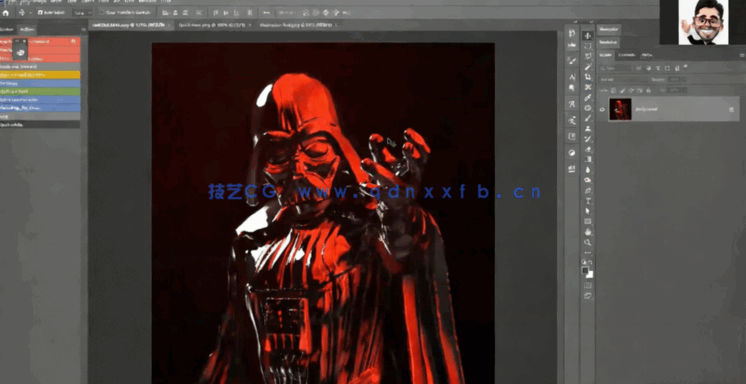746x384 pixels.
Task: Select the Gradient tool
Action: [588, 159]
